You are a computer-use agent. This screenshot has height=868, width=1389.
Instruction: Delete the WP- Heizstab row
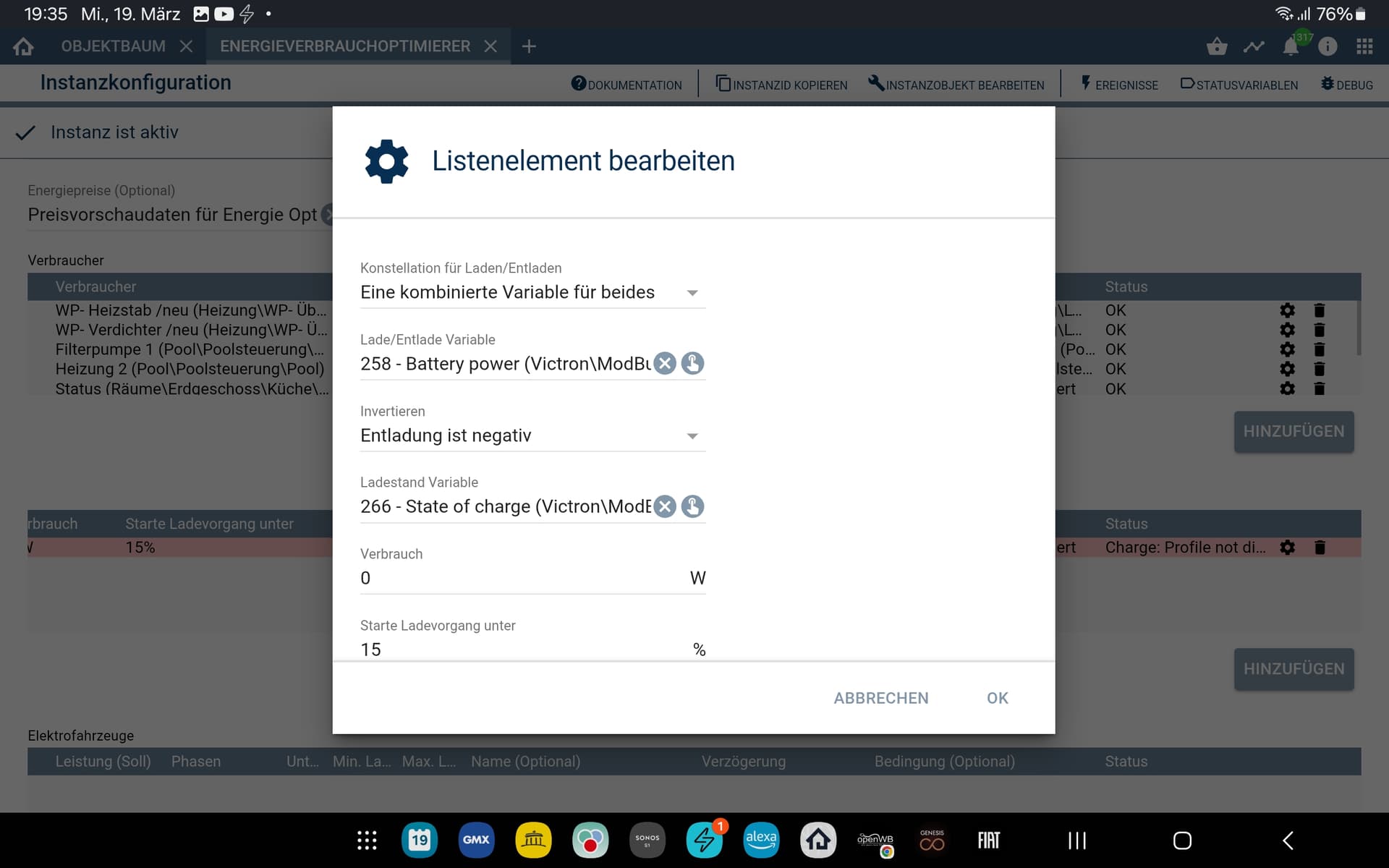pyautogui.click(x=1319, y=310)
